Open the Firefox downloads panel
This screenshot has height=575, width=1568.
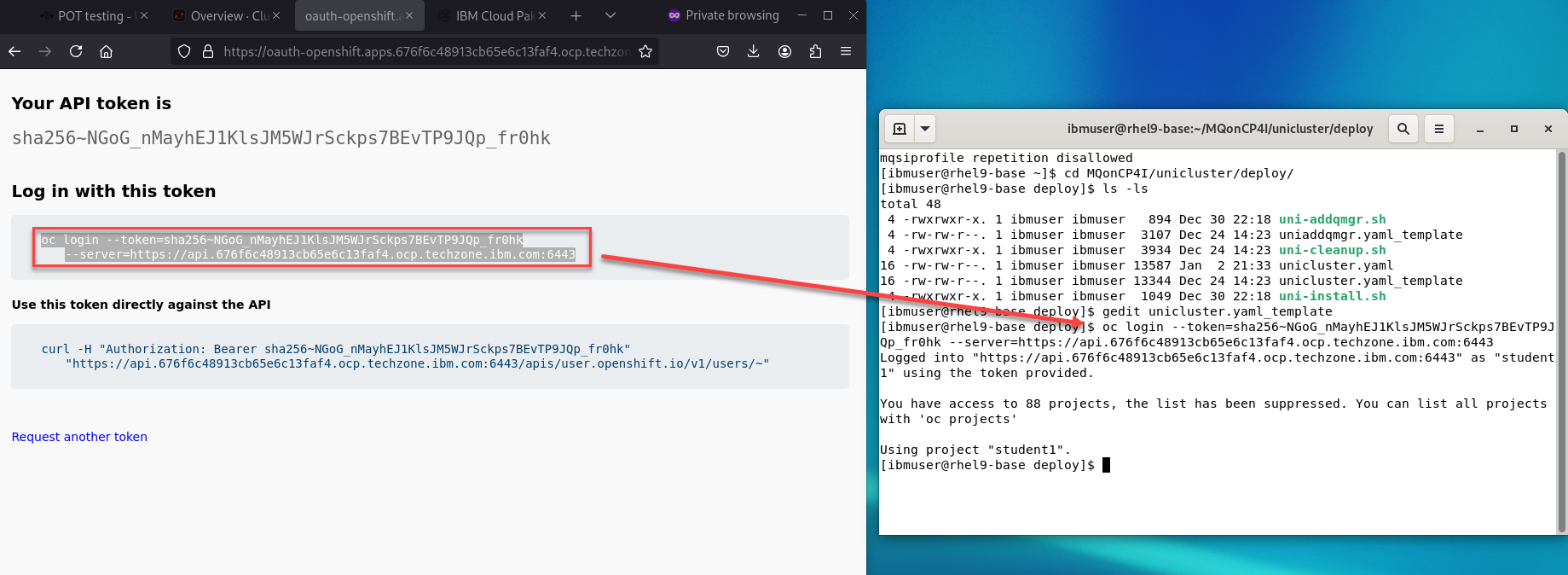point(754,51)
